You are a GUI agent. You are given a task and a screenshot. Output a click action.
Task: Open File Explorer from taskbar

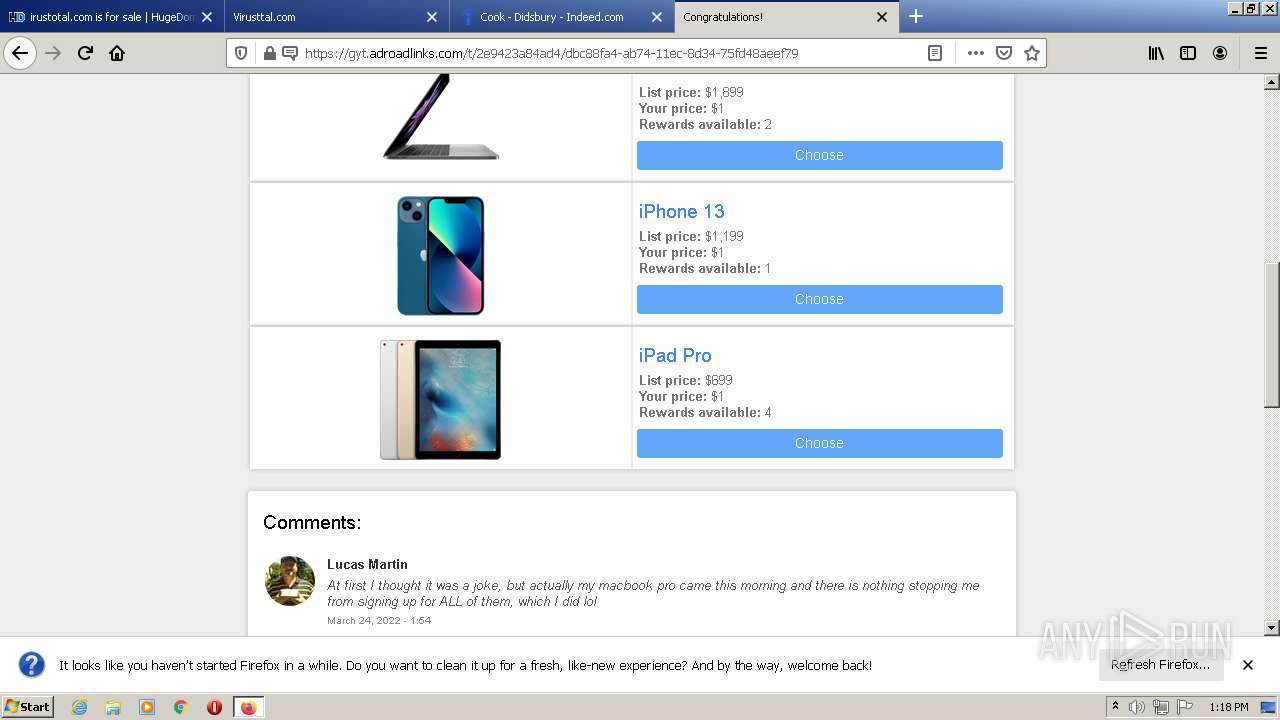click(x=113, y=707)
